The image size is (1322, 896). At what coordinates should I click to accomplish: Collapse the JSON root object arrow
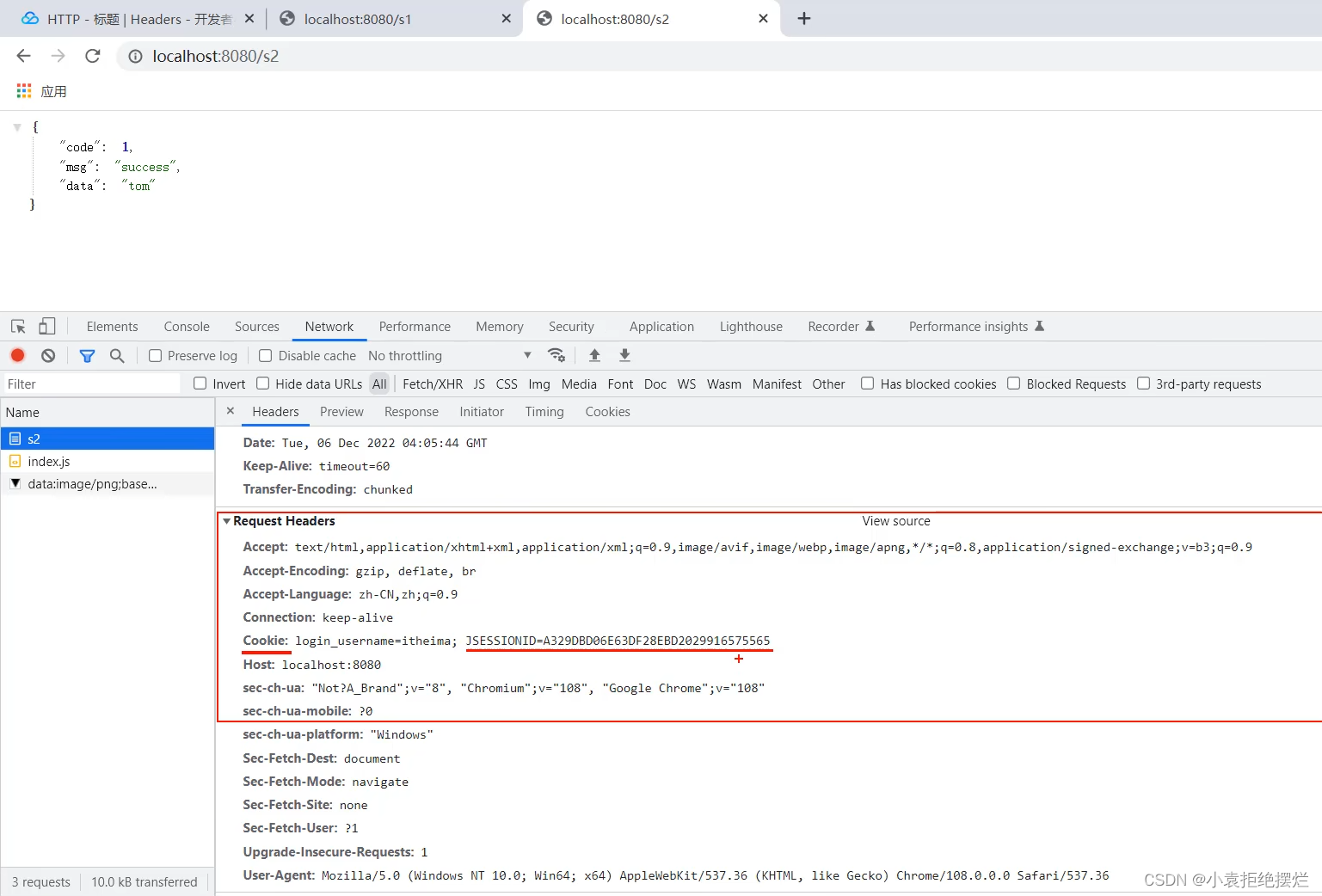(17, 126)
